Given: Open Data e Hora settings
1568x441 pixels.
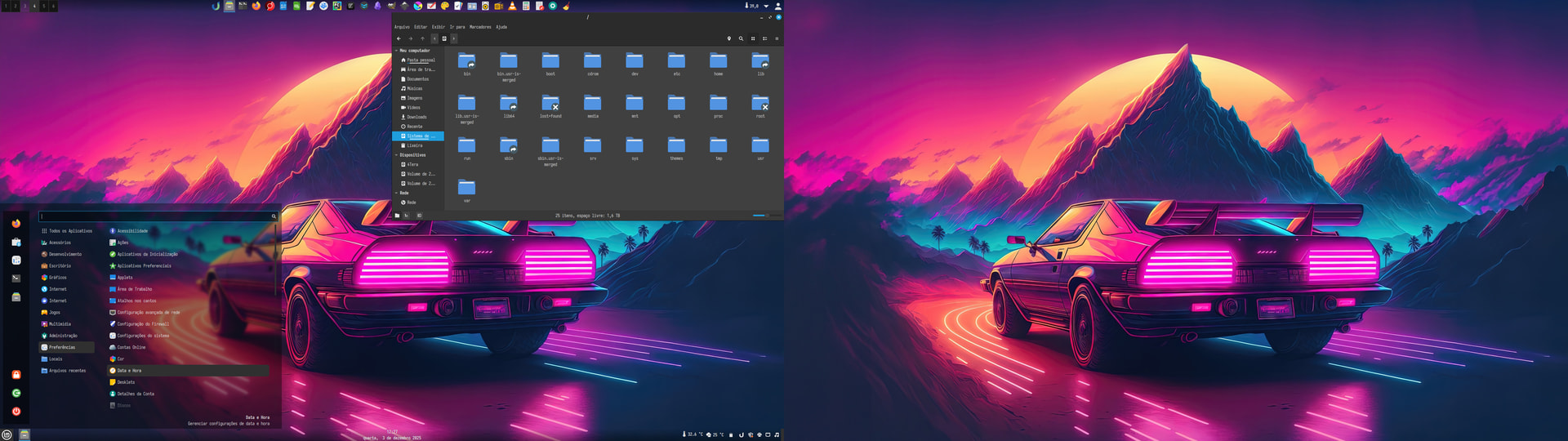Looking at the screenshot, I should (129, 371).
